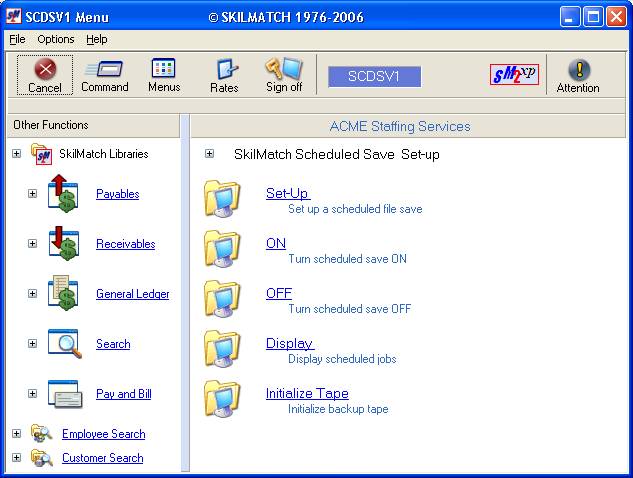Screen dimensions: 633x478
Task: Open the Initialize Tape link
Action: pyautogui.click(x=307, y=393)
